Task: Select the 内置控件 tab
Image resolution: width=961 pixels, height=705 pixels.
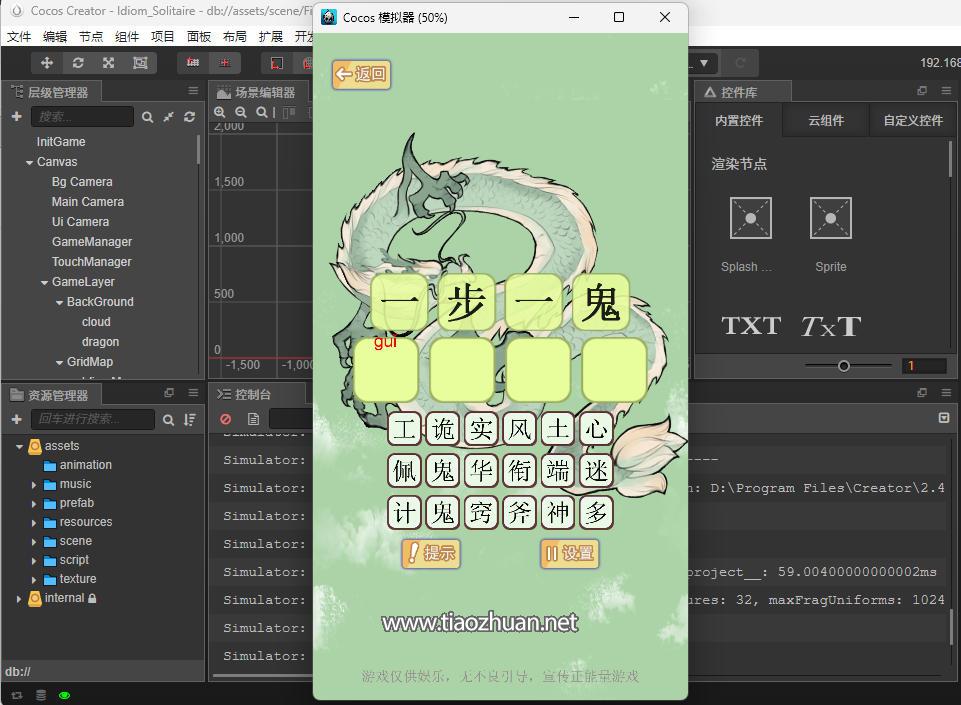Action: [x=739, y=120]
